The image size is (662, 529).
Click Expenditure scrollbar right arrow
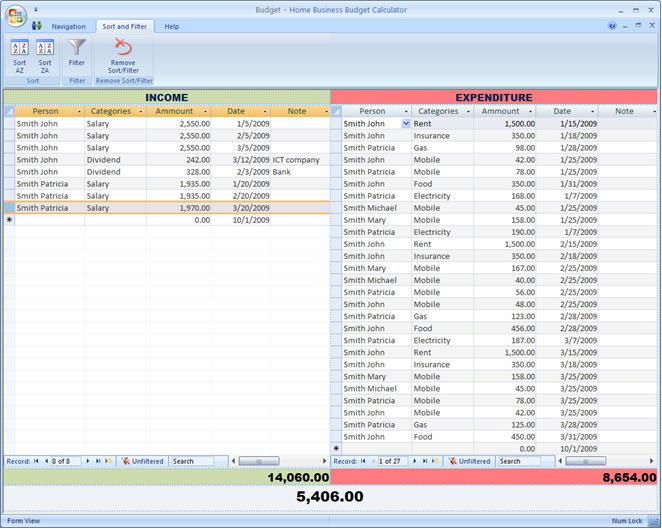pos(651,461)
